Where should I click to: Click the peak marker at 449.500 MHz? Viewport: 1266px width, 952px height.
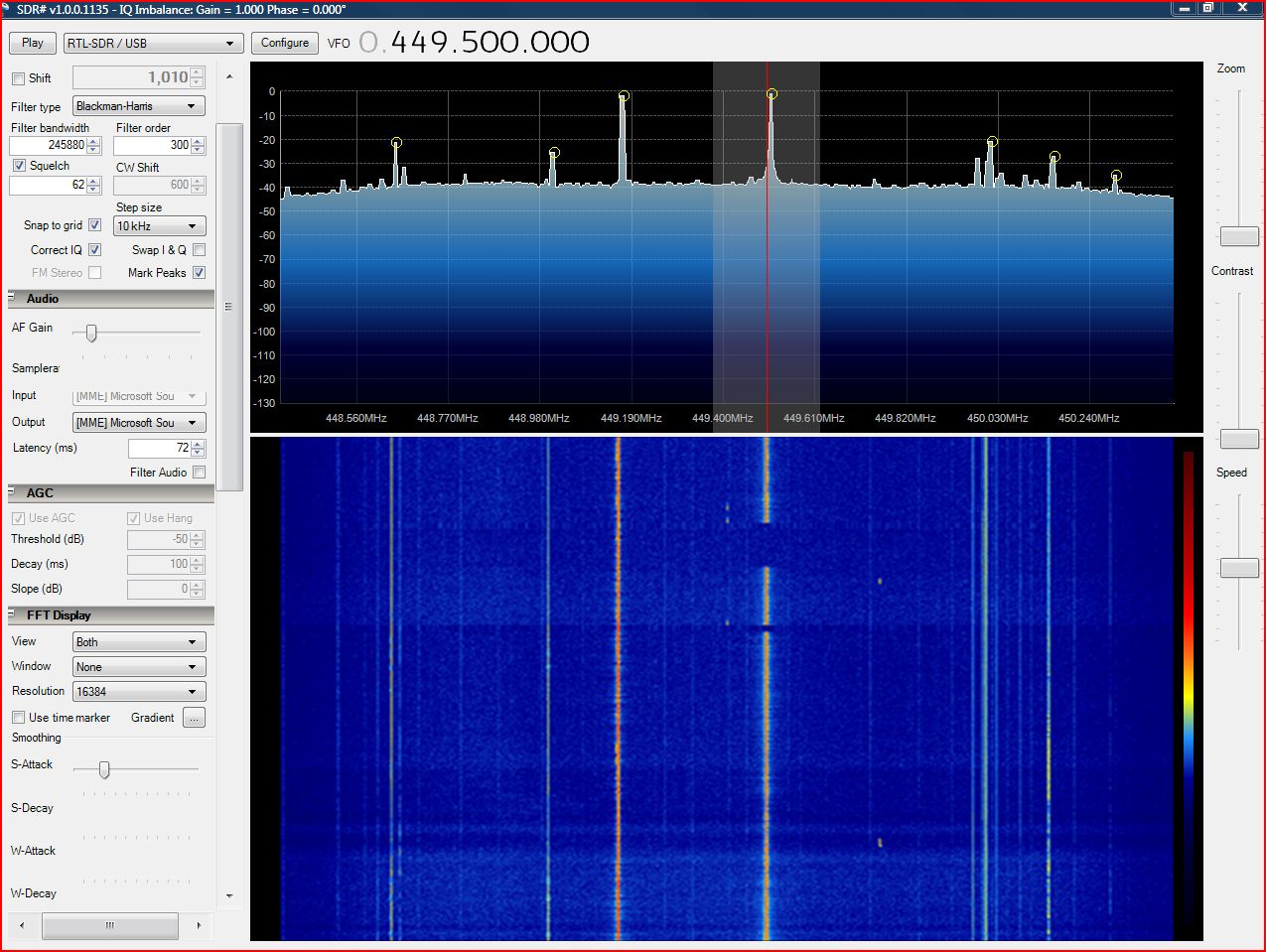772,94
